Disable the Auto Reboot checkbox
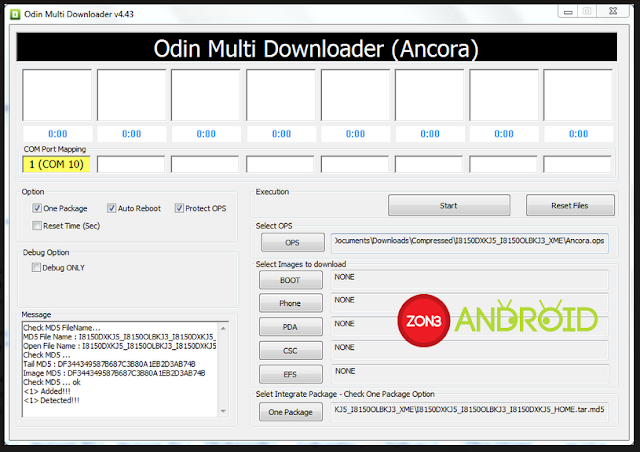Viewport: 640px width, 452px height. click(x=111, y=208)
